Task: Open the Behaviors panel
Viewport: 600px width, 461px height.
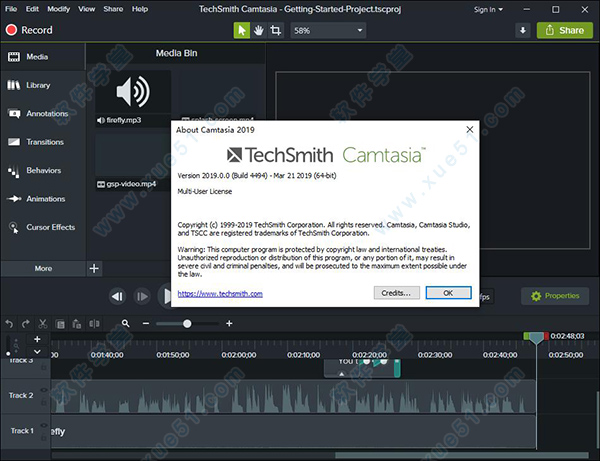Action: 42,170
